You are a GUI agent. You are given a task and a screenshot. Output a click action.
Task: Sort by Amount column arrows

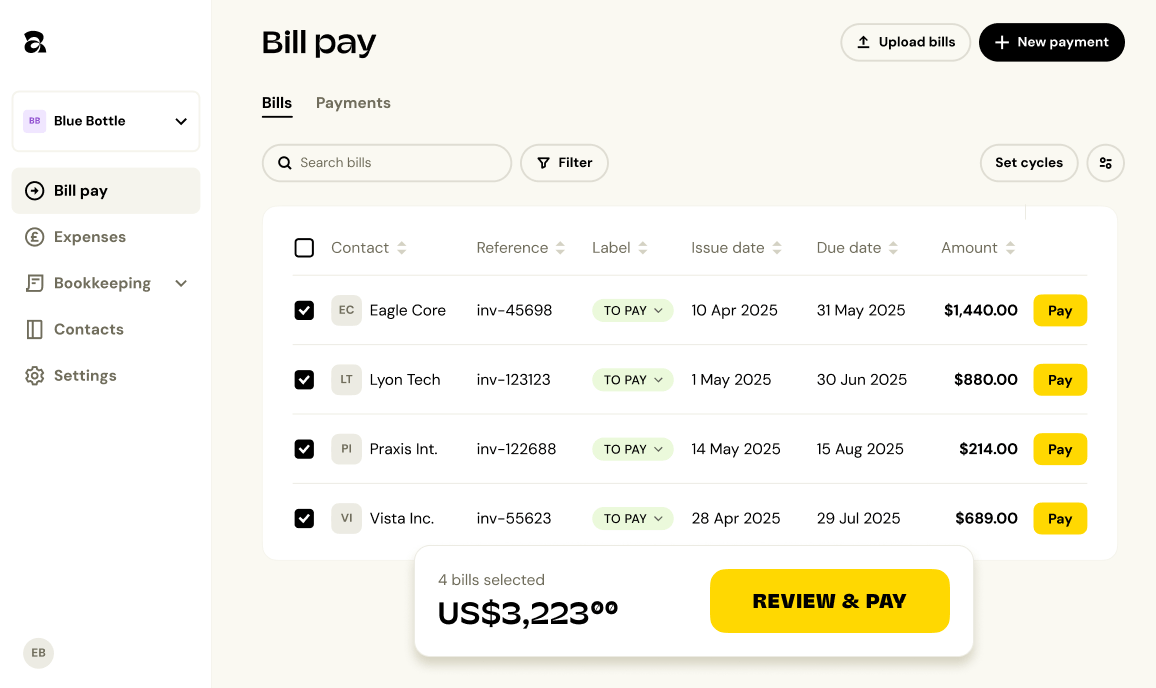click(x=1010, y=248)
